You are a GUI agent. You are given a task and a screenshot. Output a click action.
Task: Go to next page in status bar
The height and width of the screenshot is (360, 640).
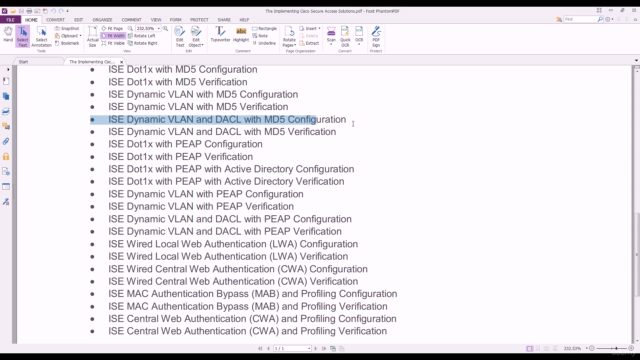tap(316, 349)
